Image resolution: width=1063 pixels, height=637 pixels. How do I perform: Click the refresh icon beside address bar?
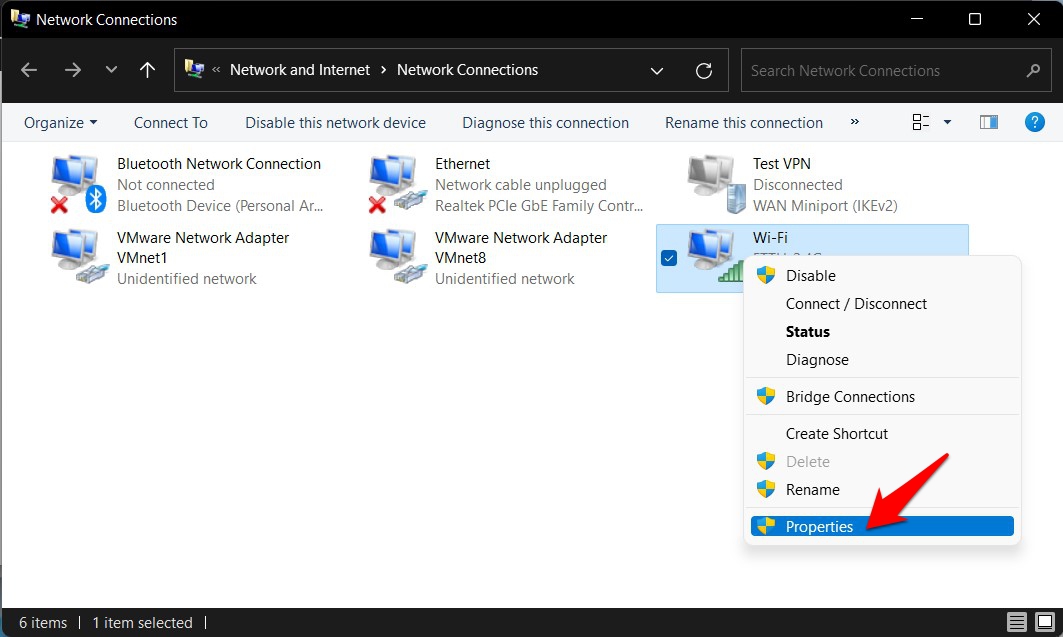(704, 71)
